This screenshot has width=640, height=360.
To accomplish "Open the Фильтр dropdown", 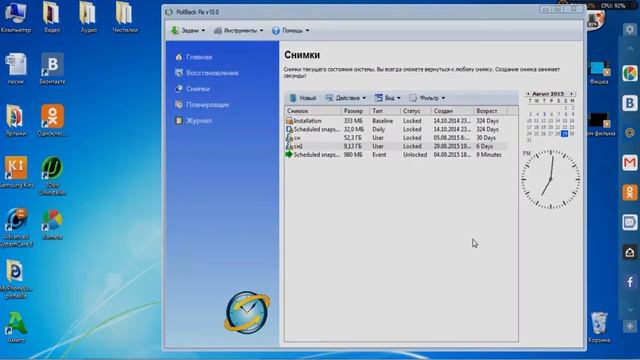I will 427,98.
